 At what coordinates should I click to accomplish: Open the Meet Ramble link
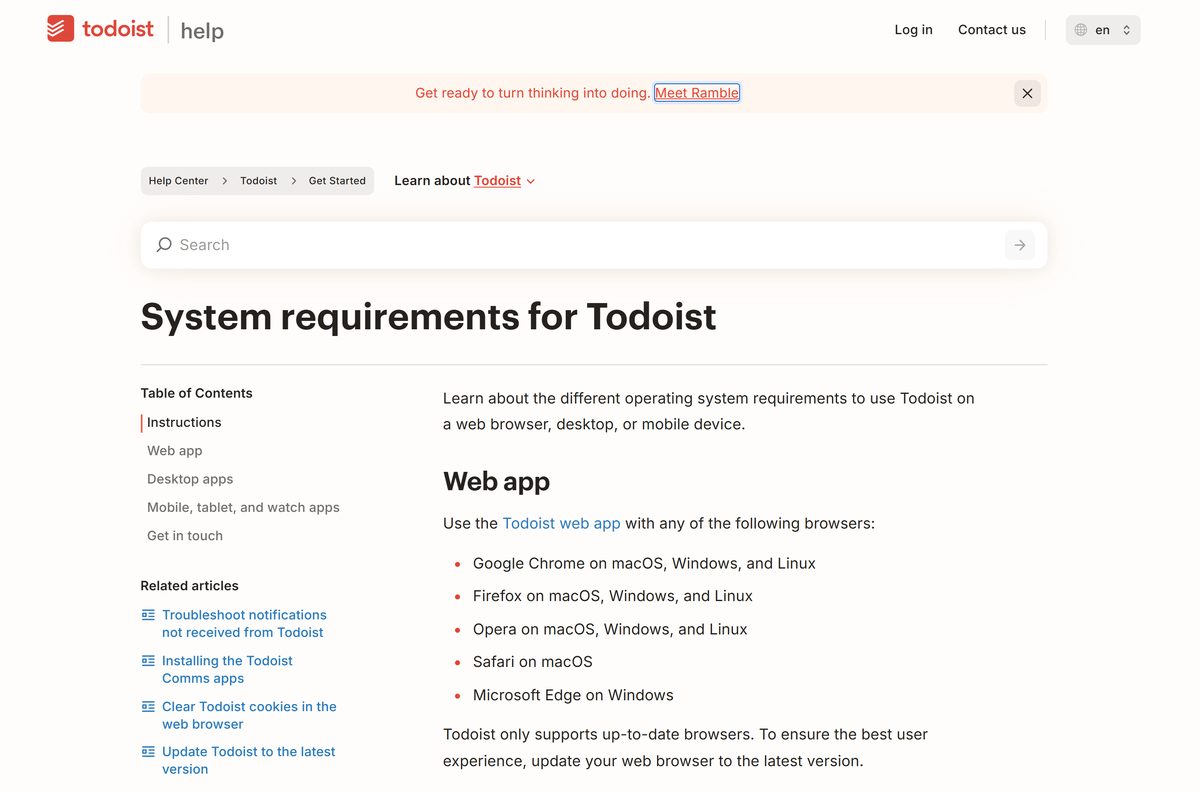click(697, 93)
